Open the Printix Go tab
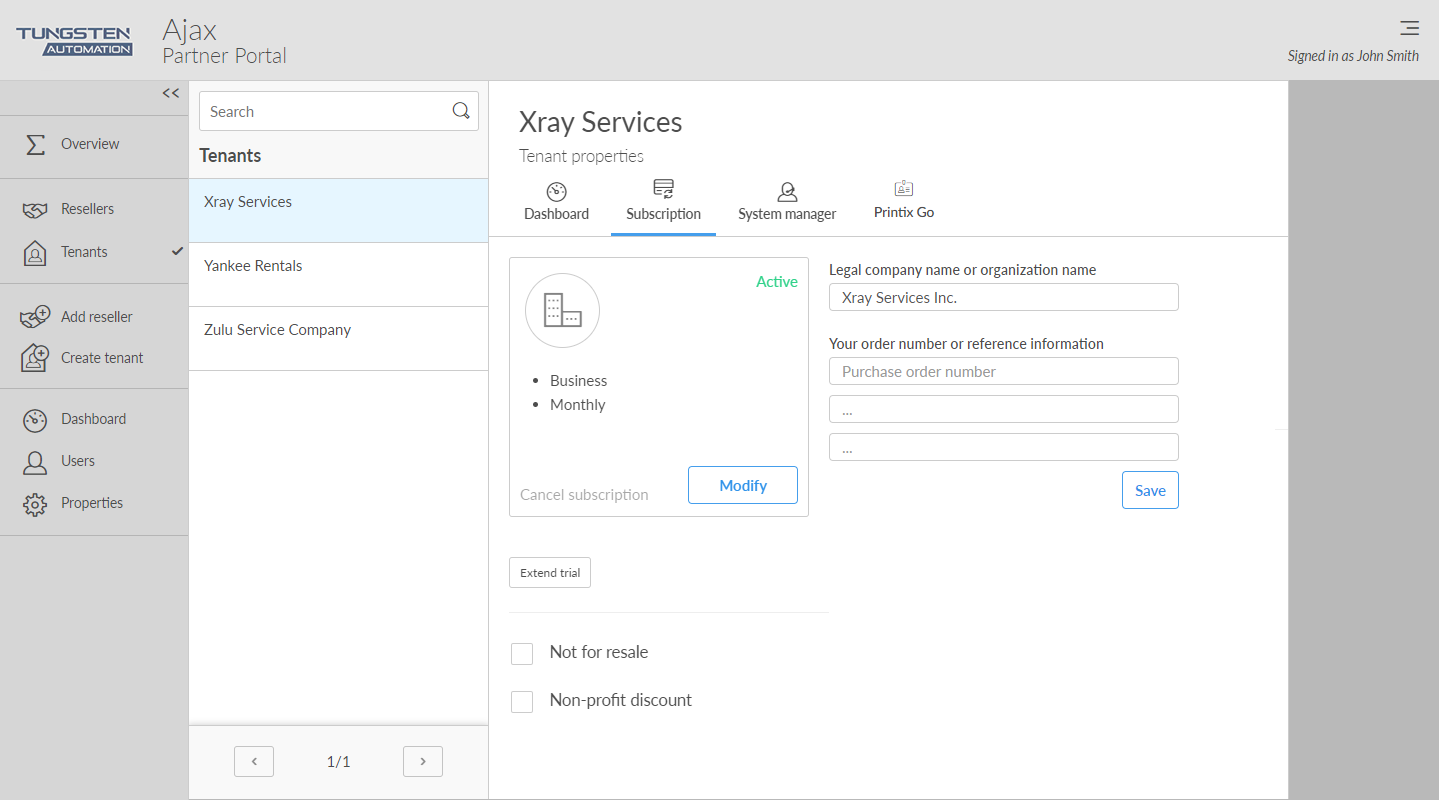Screen dimensions: 1439x800 pos(904,201)
